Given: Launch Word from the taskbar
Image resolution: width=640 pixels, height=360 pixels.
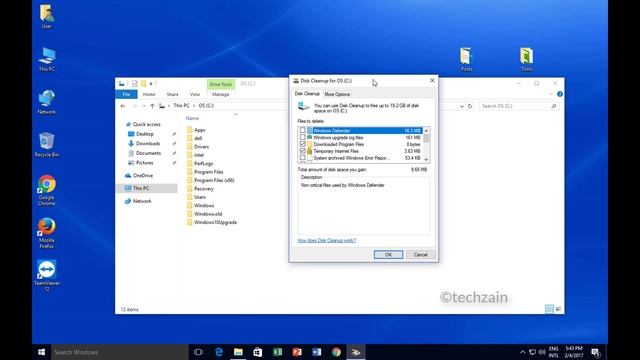Looking at the screenshot, I should [317, 352].
